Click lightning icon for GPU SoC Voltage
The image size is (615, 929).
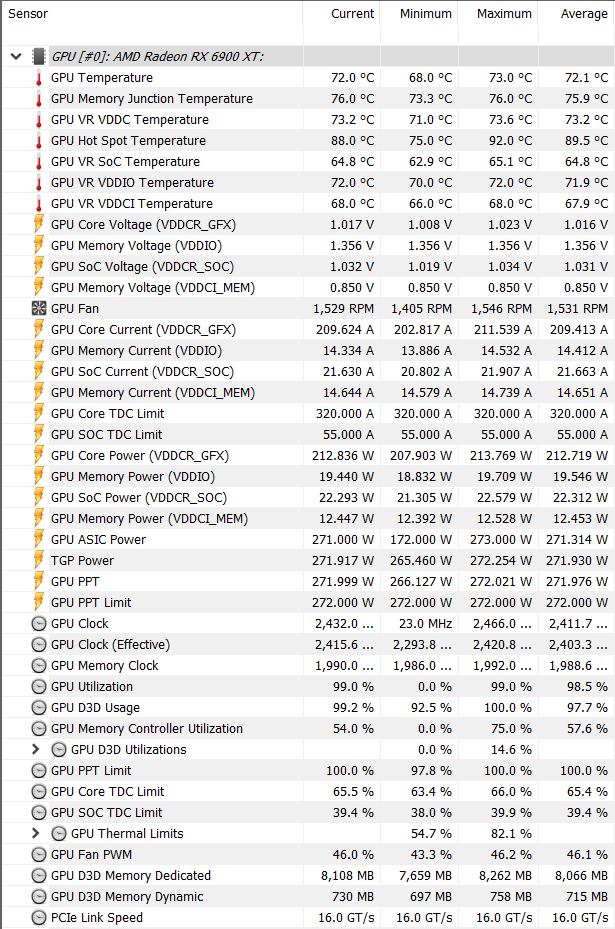[39, 267]
